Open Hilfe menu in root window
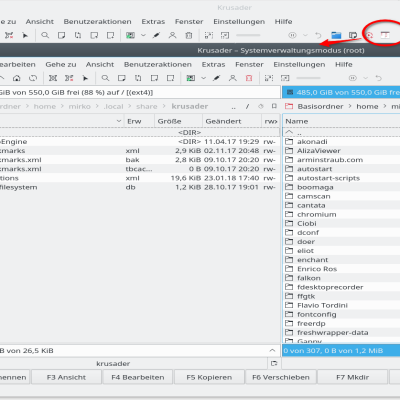Viewport: 400px width, 400px height. pyautogui.click(x=344, y=64)
